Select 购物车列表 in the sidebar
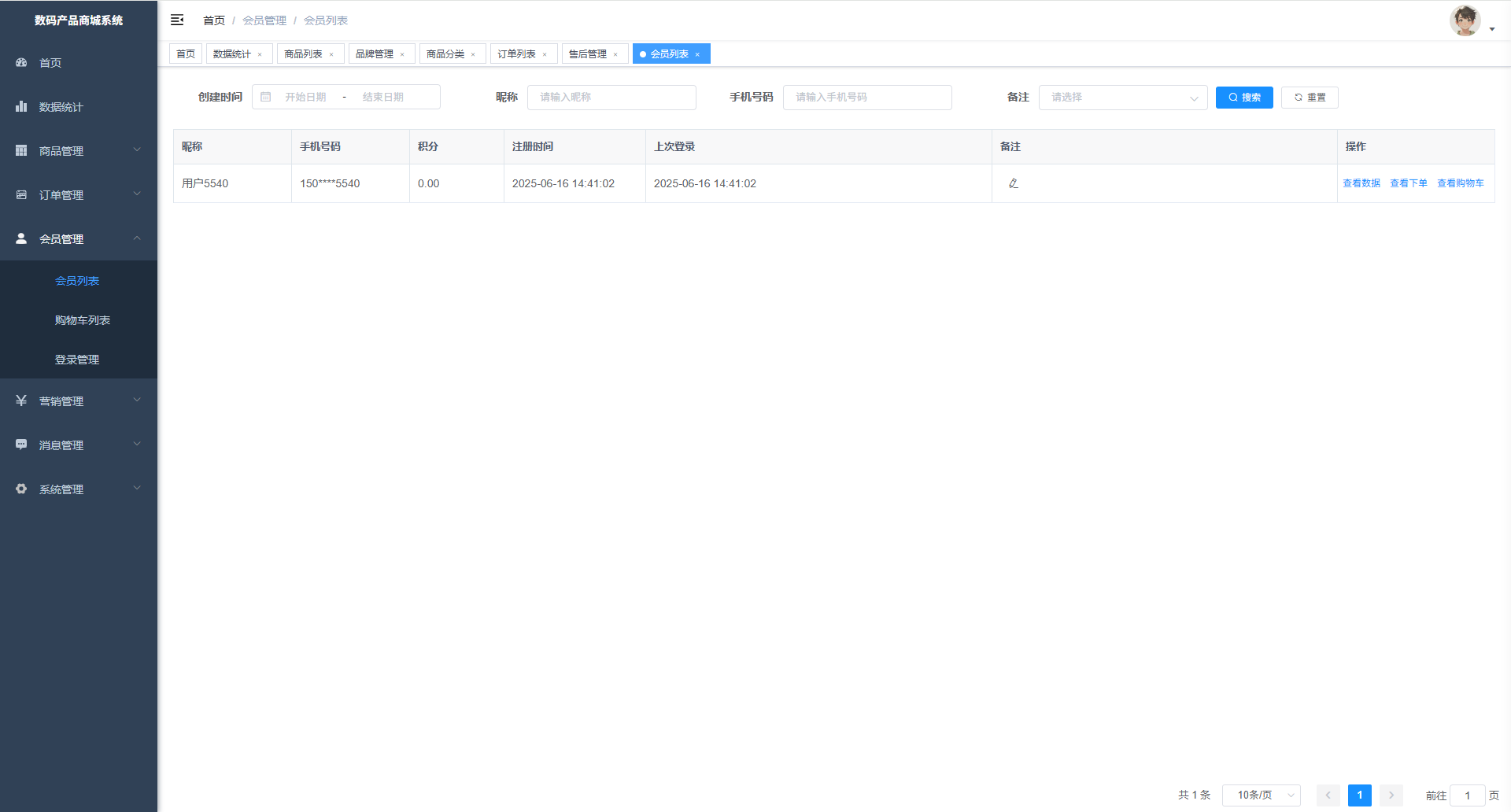This screenshot has width=1511, height=812. 83,320
